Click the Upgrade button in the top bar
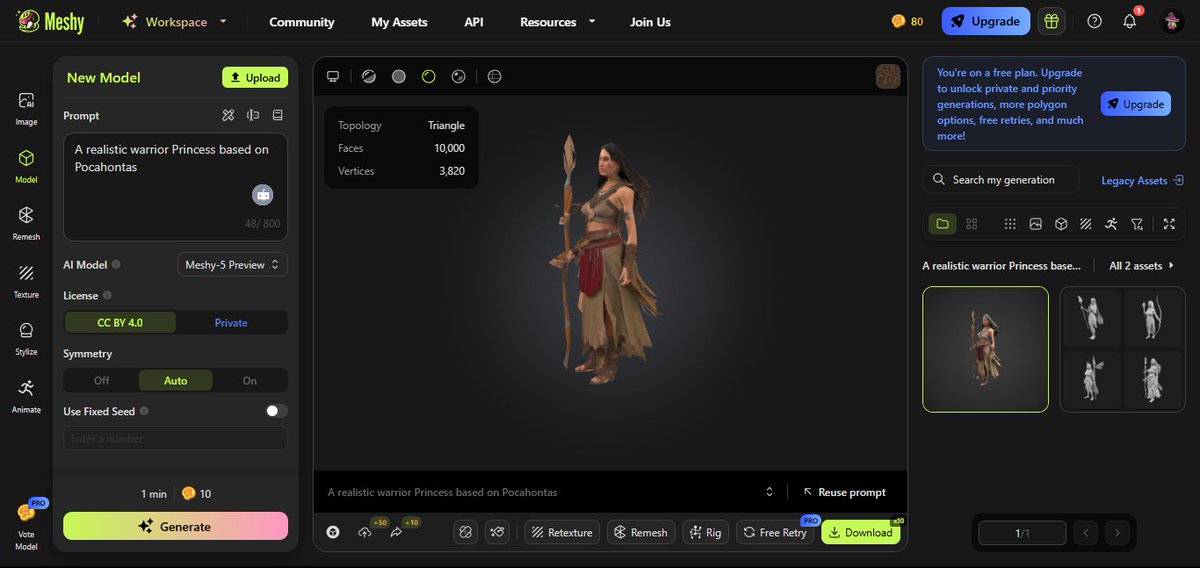The height and width of the screenshot is (568, 1200). pyautogui.click(x=986, y=21)
